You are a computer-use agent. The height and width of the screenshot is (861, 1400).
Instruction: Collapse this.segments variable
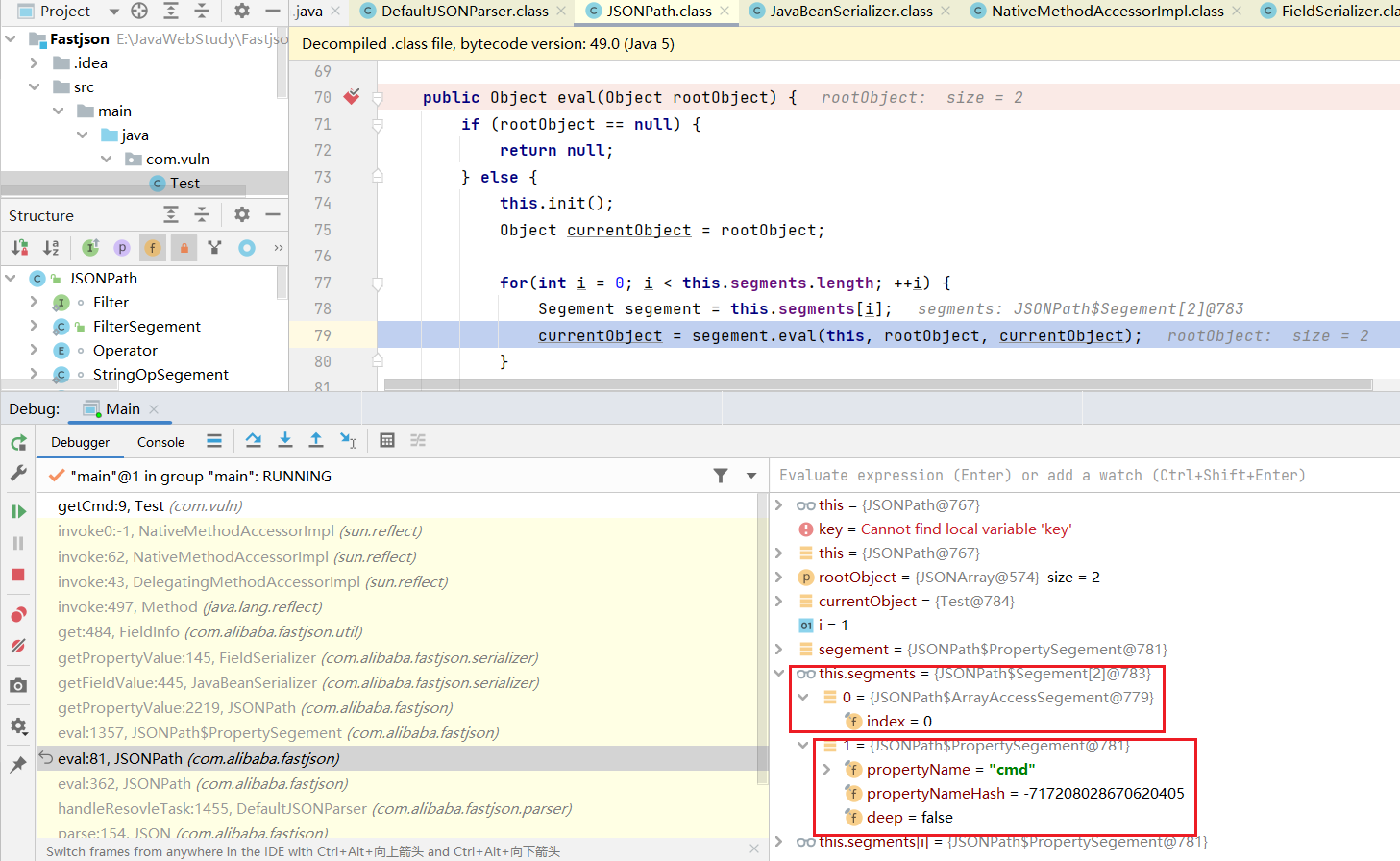point(779,673)
